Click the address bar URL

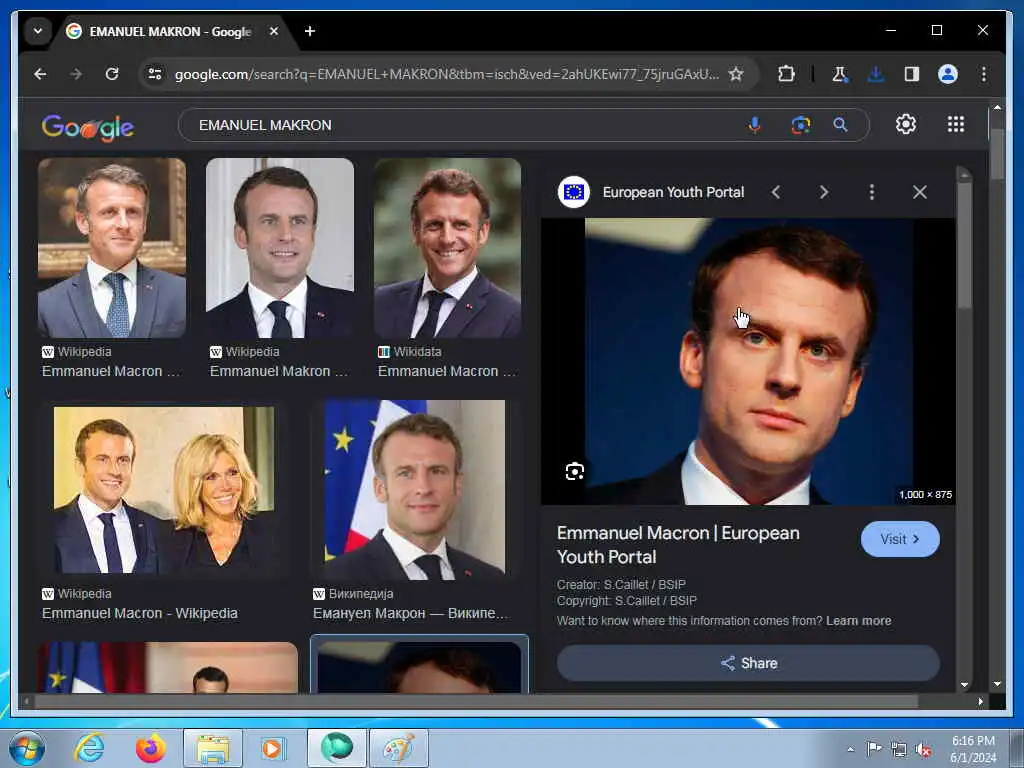pyautogui.click(x=447, y=74)
